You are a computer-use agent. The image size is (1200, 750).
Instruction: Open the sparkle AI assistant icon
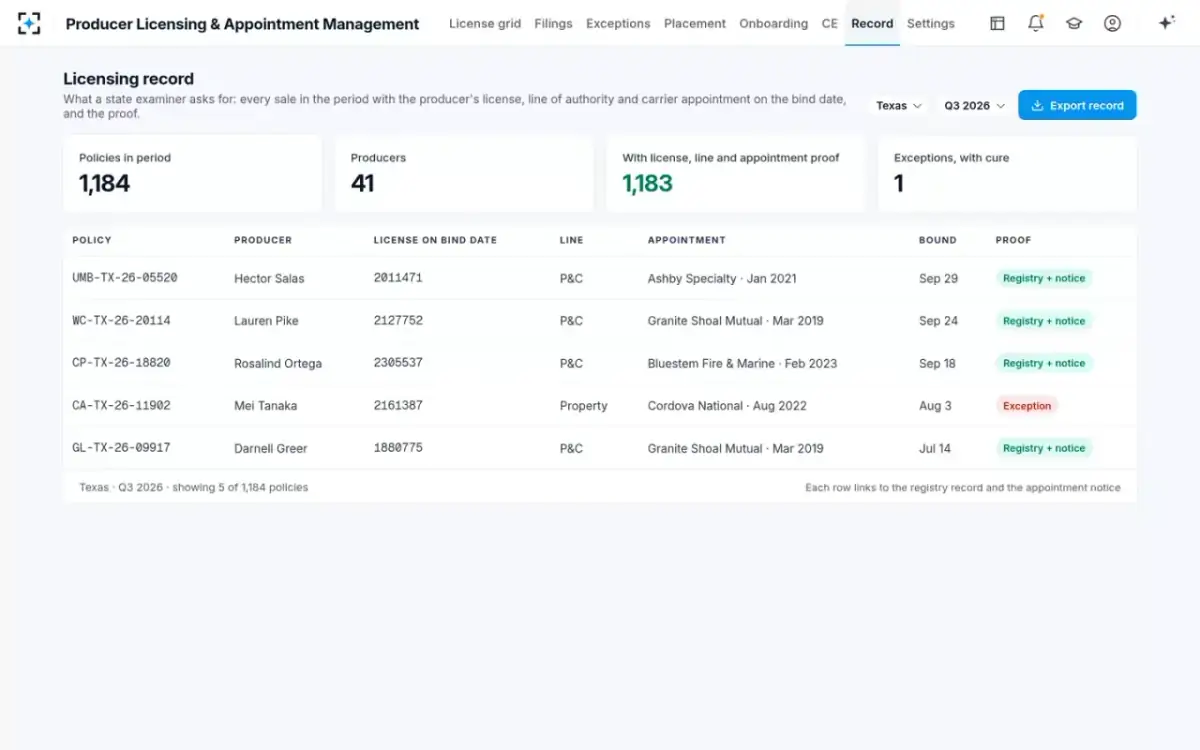click(1166, 23)
